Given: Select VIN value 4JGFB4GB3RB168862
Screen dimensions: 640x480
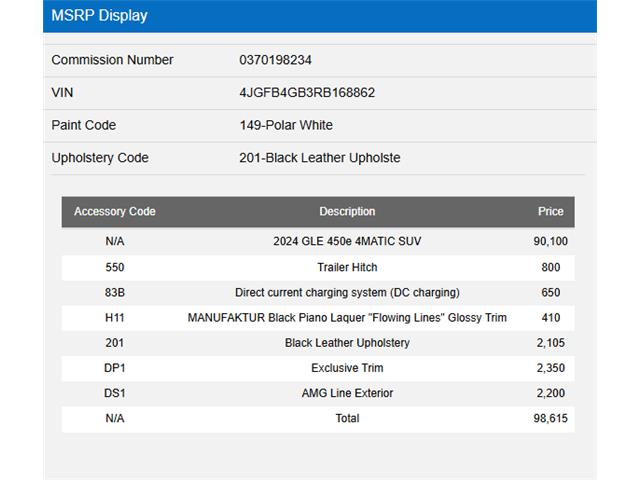Looking at the screenshot, I should (x=307, y=93).
